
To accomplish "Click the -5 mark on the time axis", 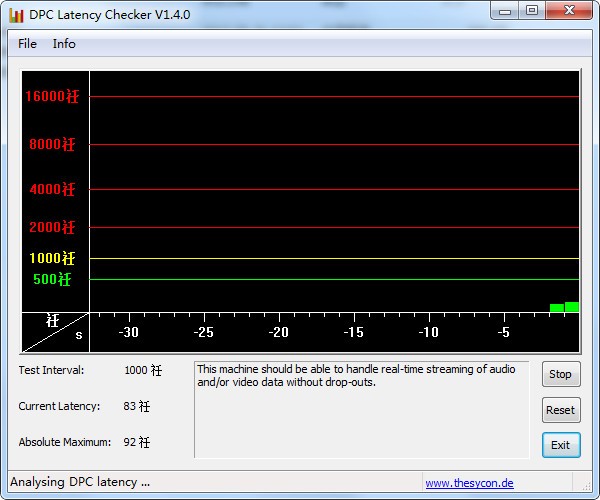I will pyautogui.click(x=504, y=332).
